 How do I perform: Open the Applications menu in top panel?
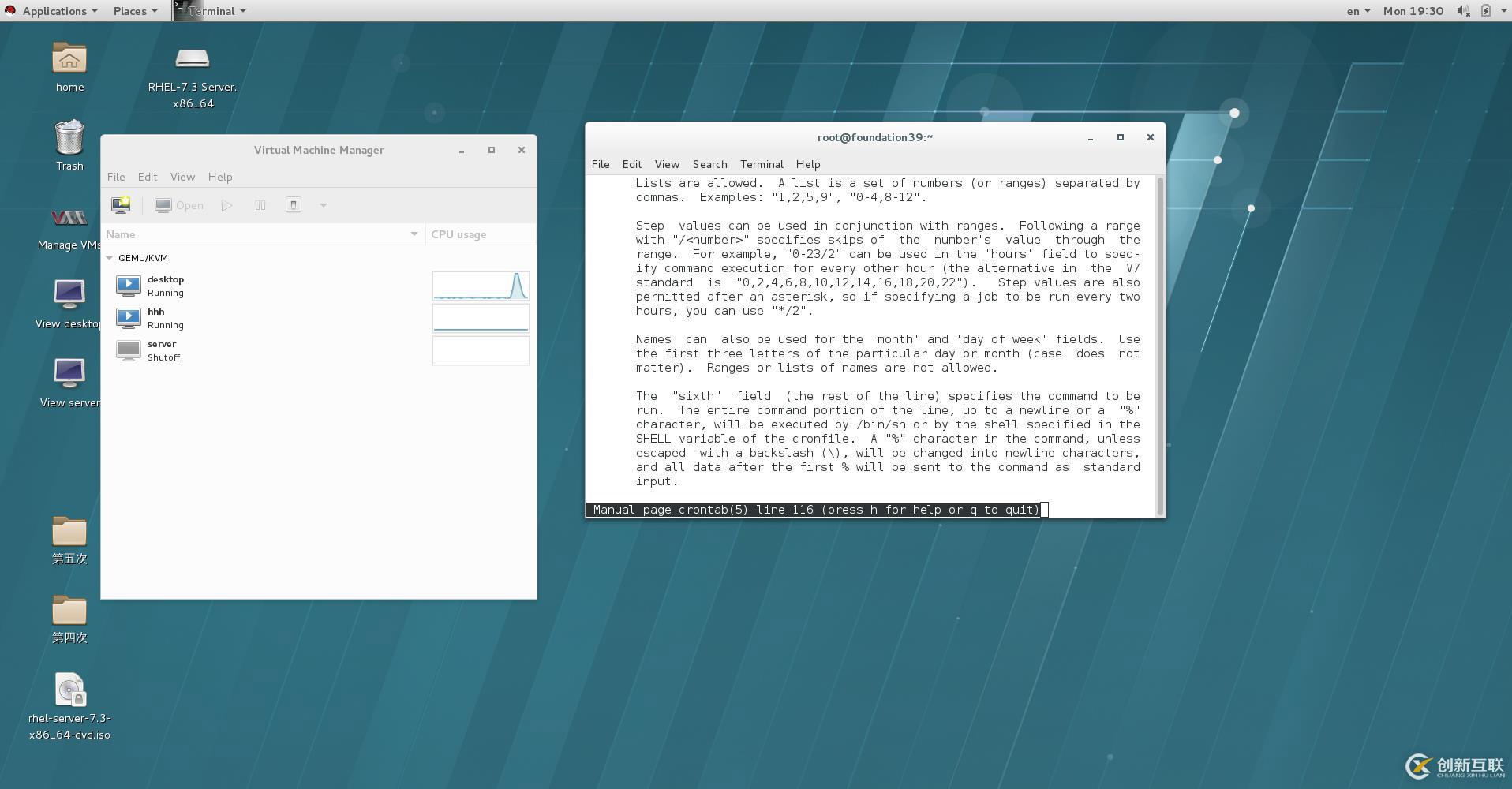(60, 11)
